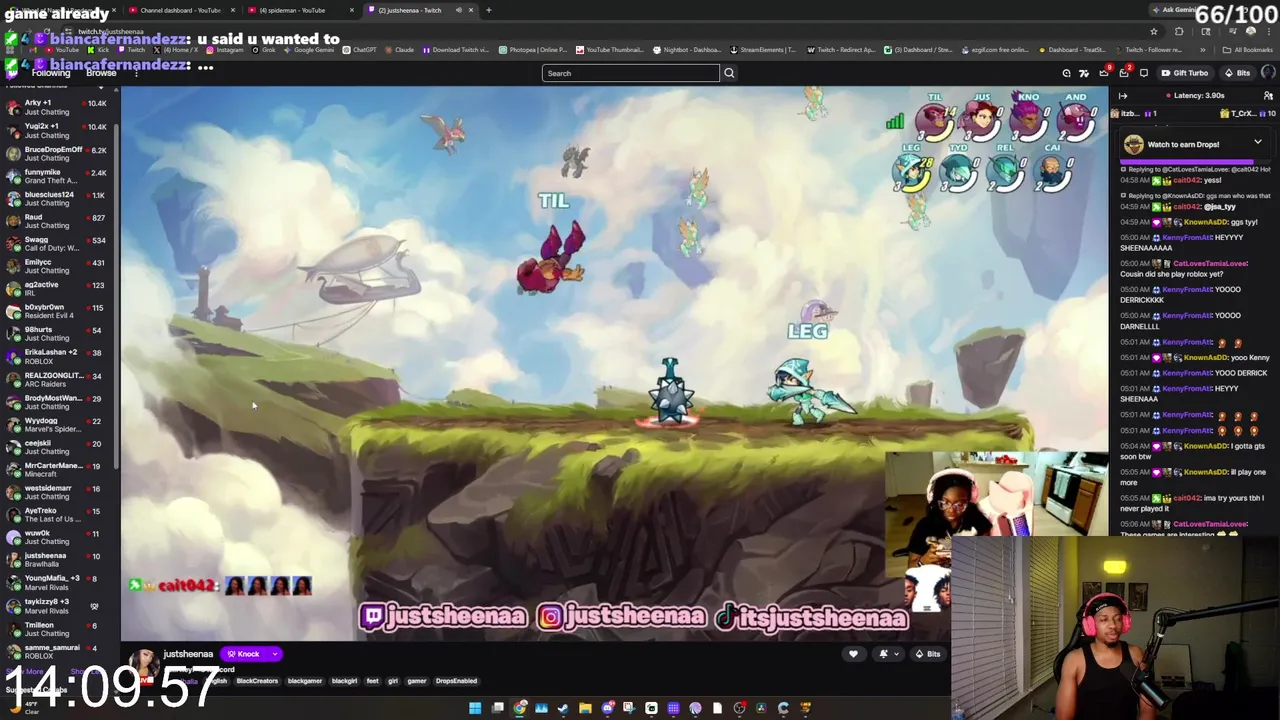This screenshot has height=720, width=1280.
Task: Click the gamer tag
Action: 417,681
